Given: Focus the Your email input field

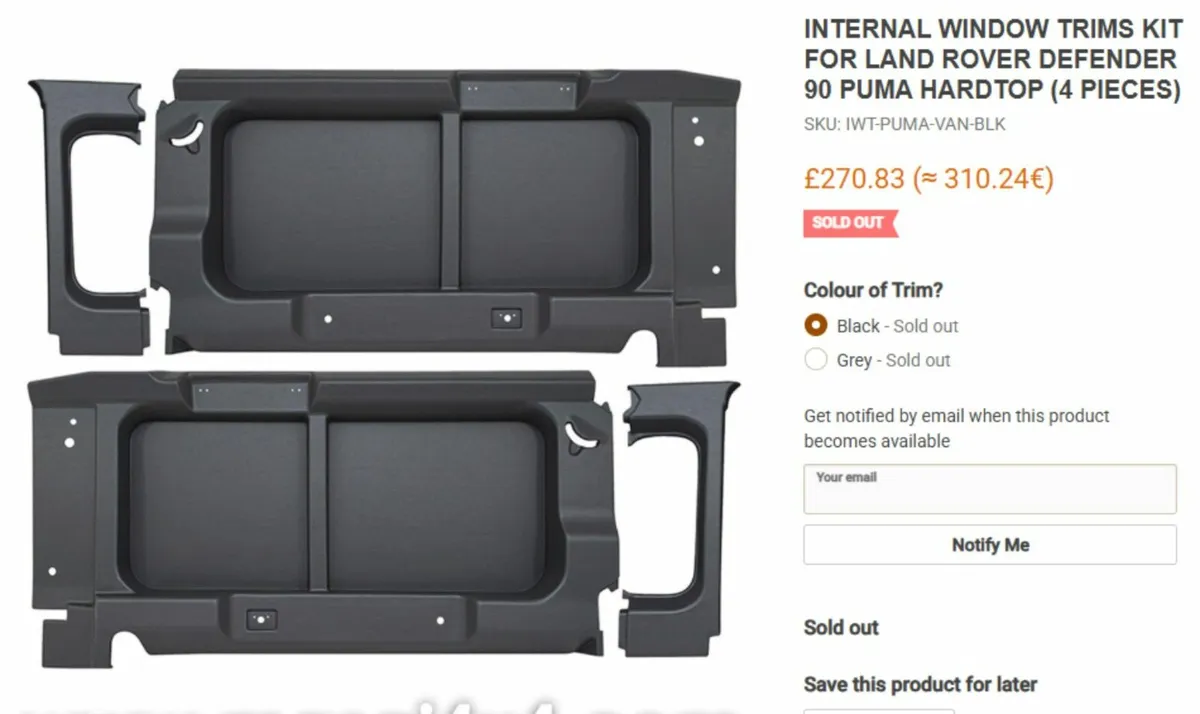Looking at the screenshot, I should (989, 489).
